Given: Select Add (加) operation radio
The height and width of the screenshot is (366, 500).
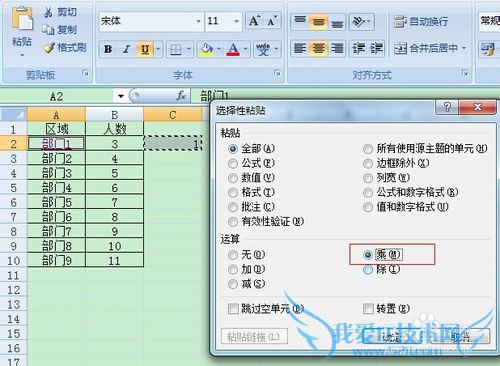Looking at the screenshot, I should click(x=233, y=269).
